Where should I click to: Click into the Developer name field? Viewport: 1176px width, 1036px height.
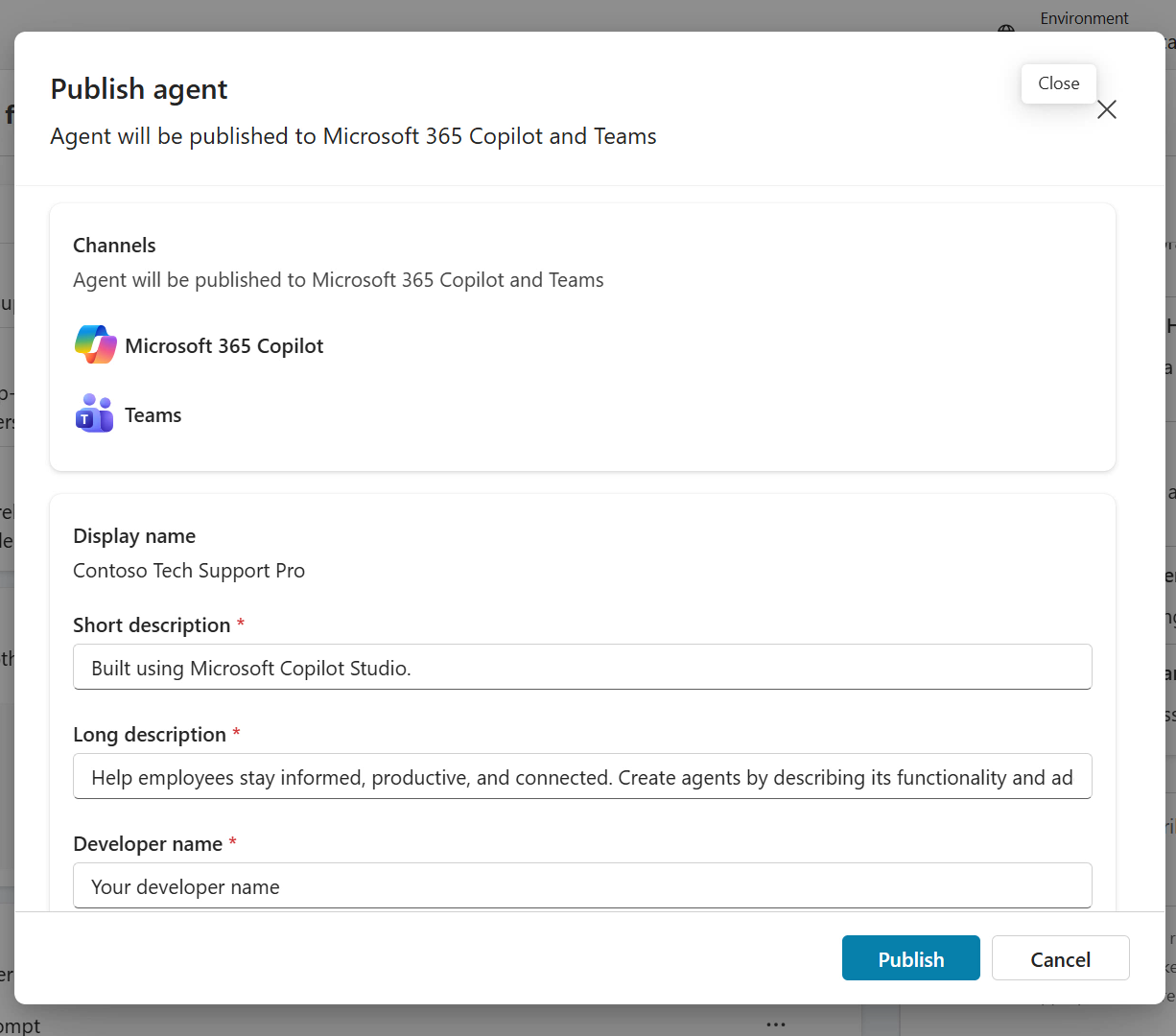click(x=582, y=886)
